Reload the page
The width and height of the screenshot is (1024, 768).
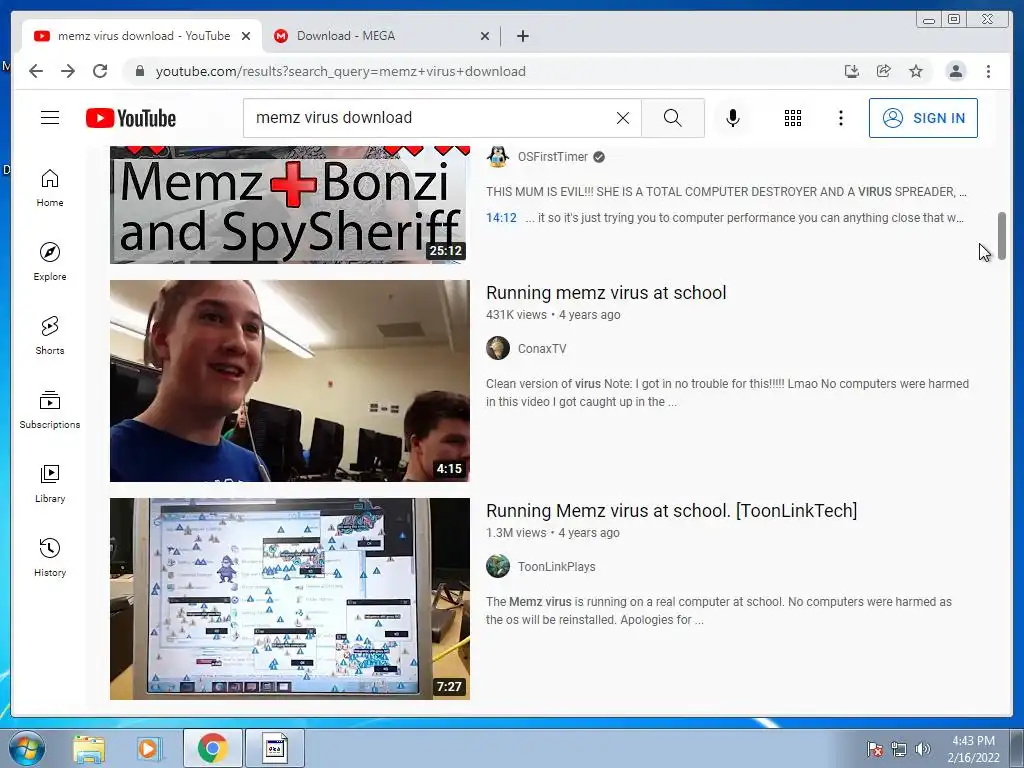pos(100,71)
